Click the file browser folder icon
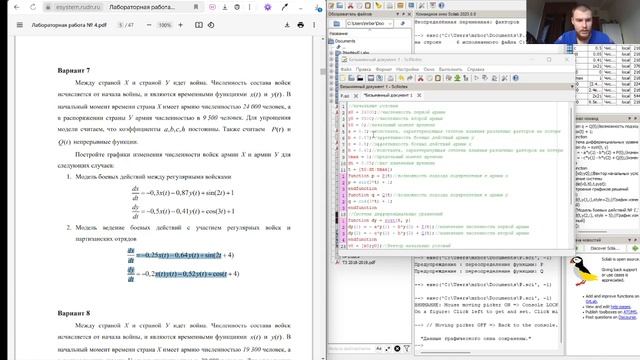 tap(337, 24)
